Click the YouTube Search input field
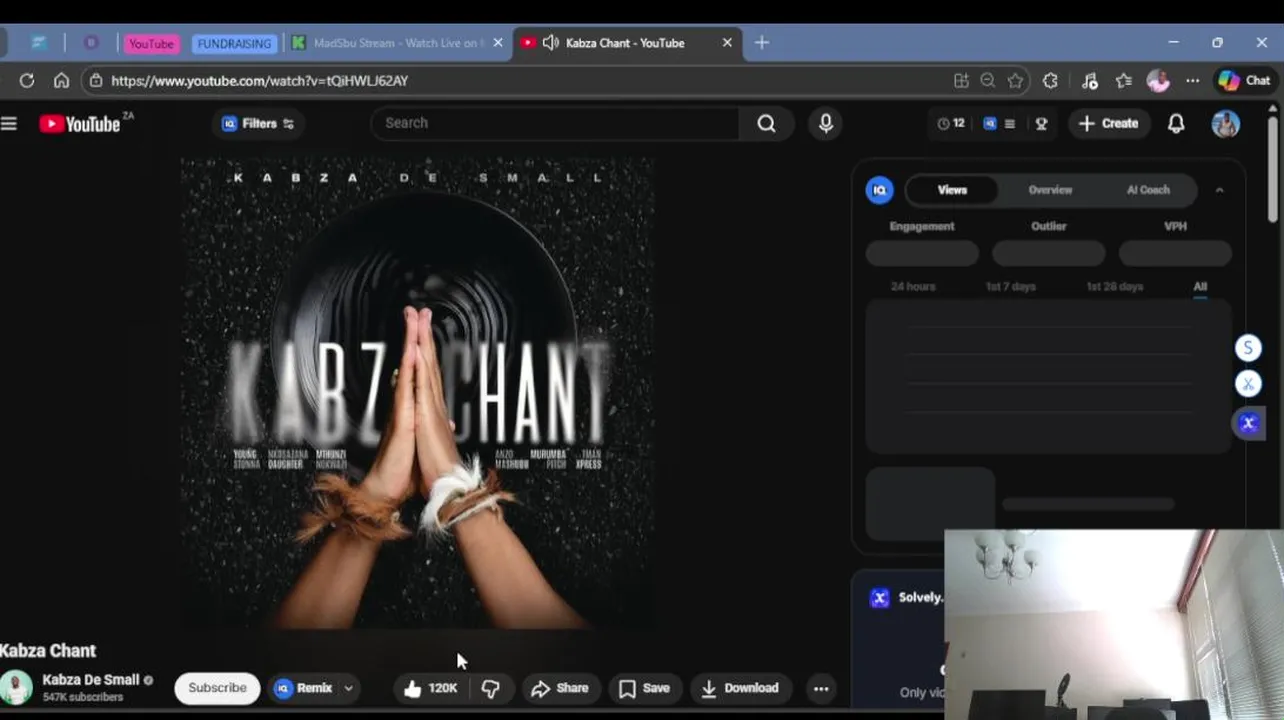Viewport: 1284px width, 720px height. [555, 123]
